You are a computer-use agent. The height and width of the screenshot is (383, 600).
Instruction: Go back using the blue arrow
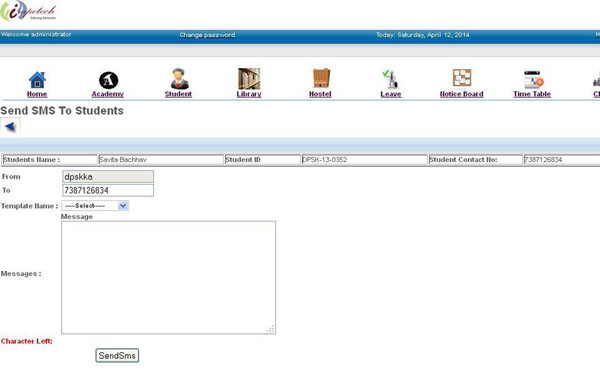10,126
